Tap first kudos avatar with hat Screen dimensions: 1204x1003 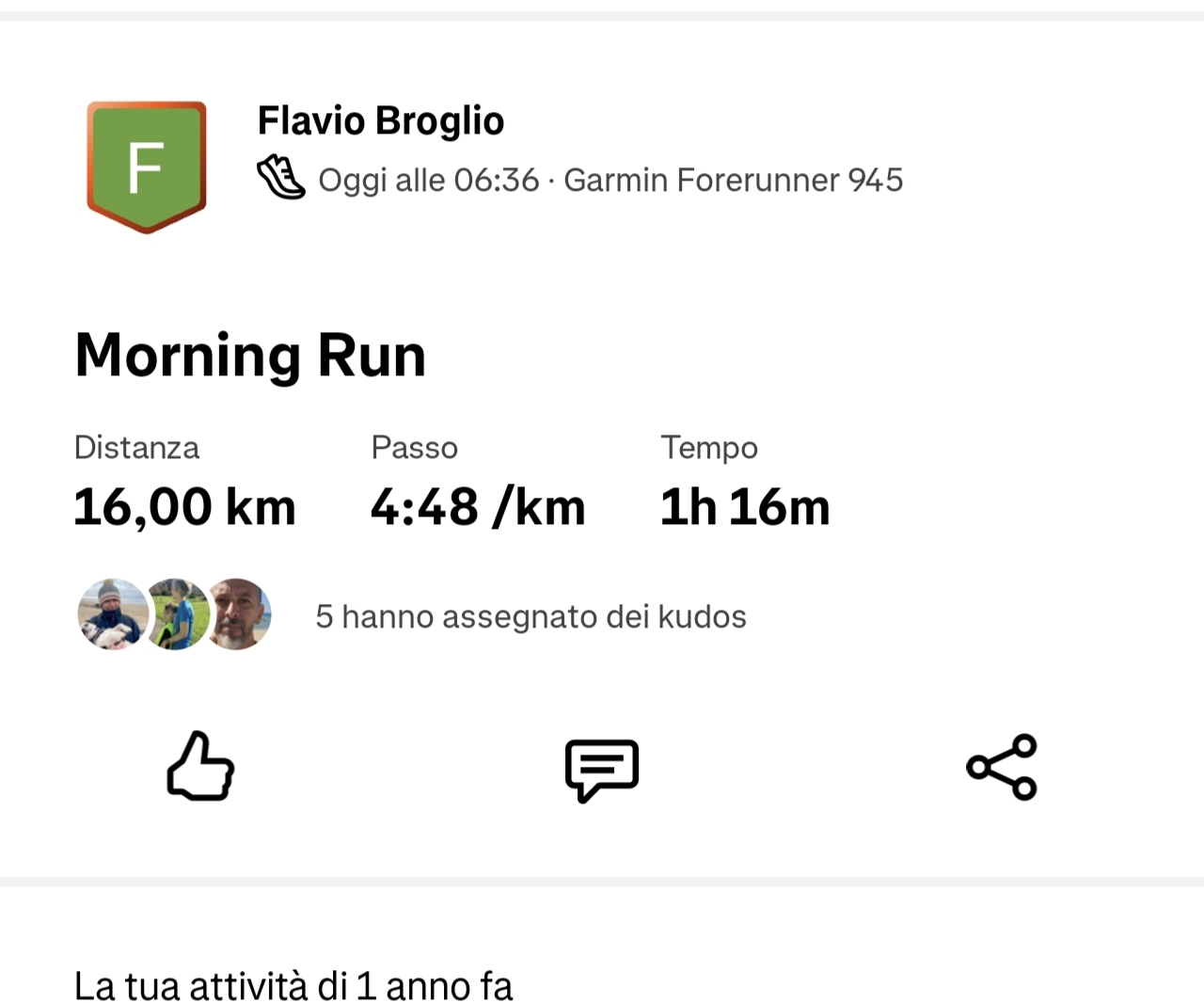[113, 614]
